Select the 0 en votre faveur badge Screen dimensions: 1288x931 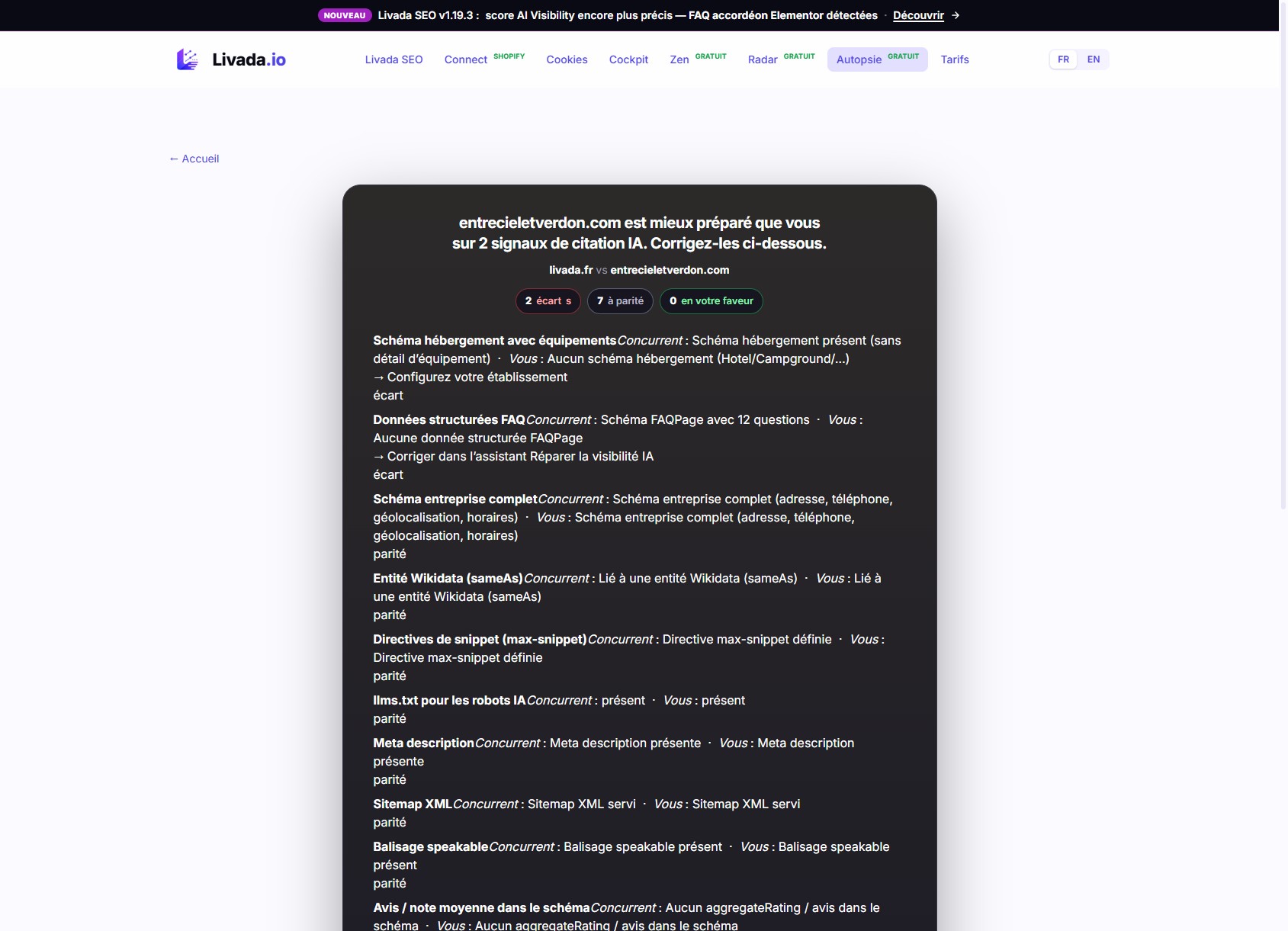711,301
